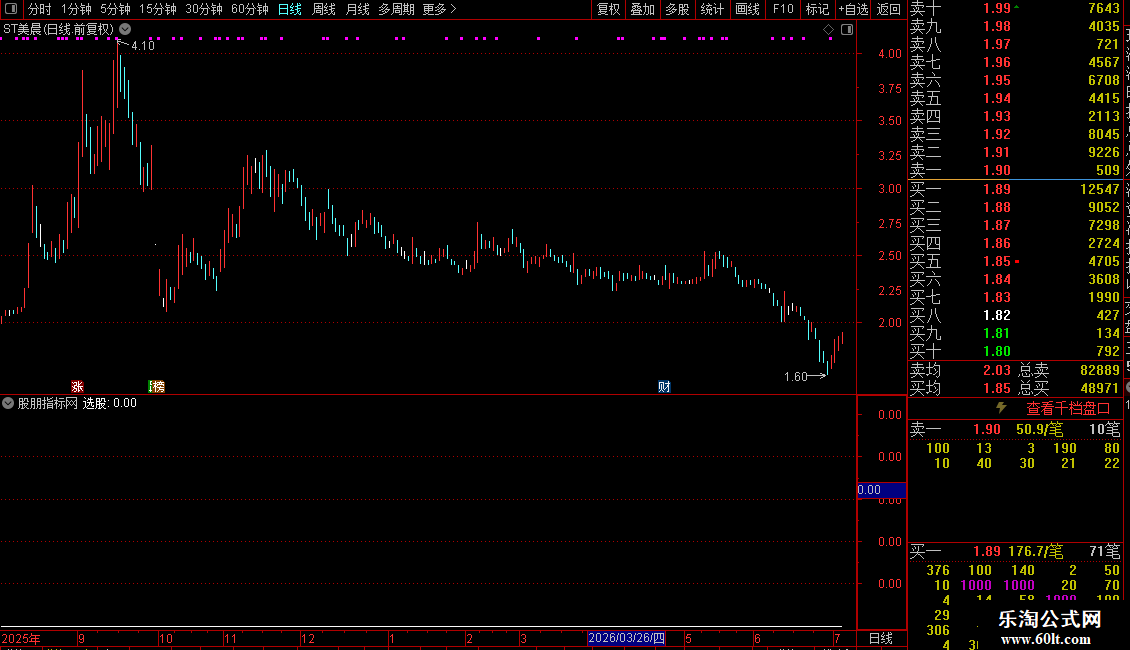
Task: Click the 复权 adjustment button
Action: [608, 9]
